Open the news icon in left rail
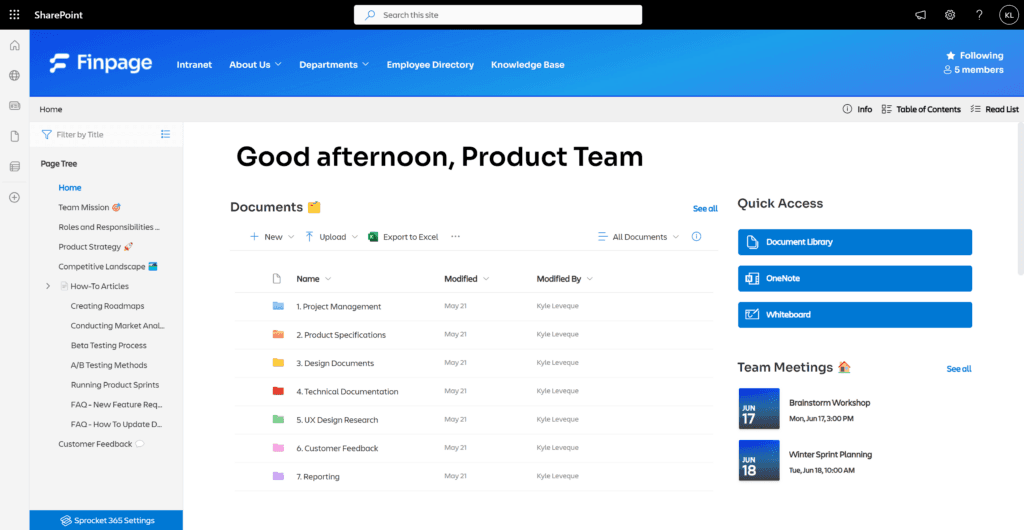 pos(14,105)
